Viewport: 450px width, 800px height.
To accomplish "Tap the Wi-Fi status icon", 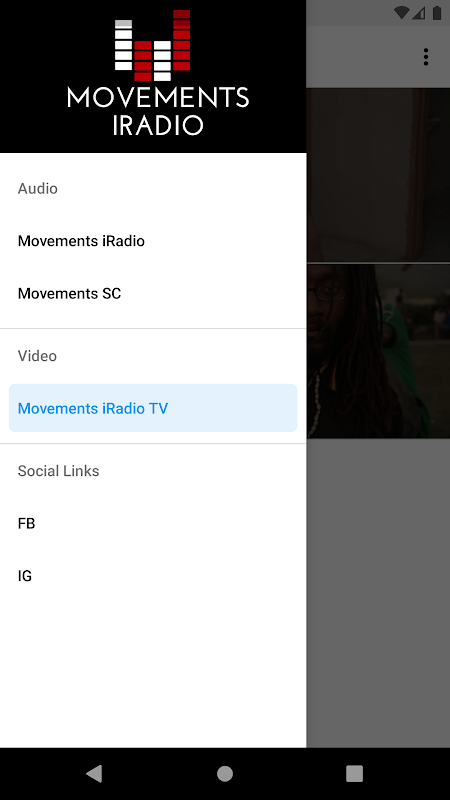I will [402, 13].
